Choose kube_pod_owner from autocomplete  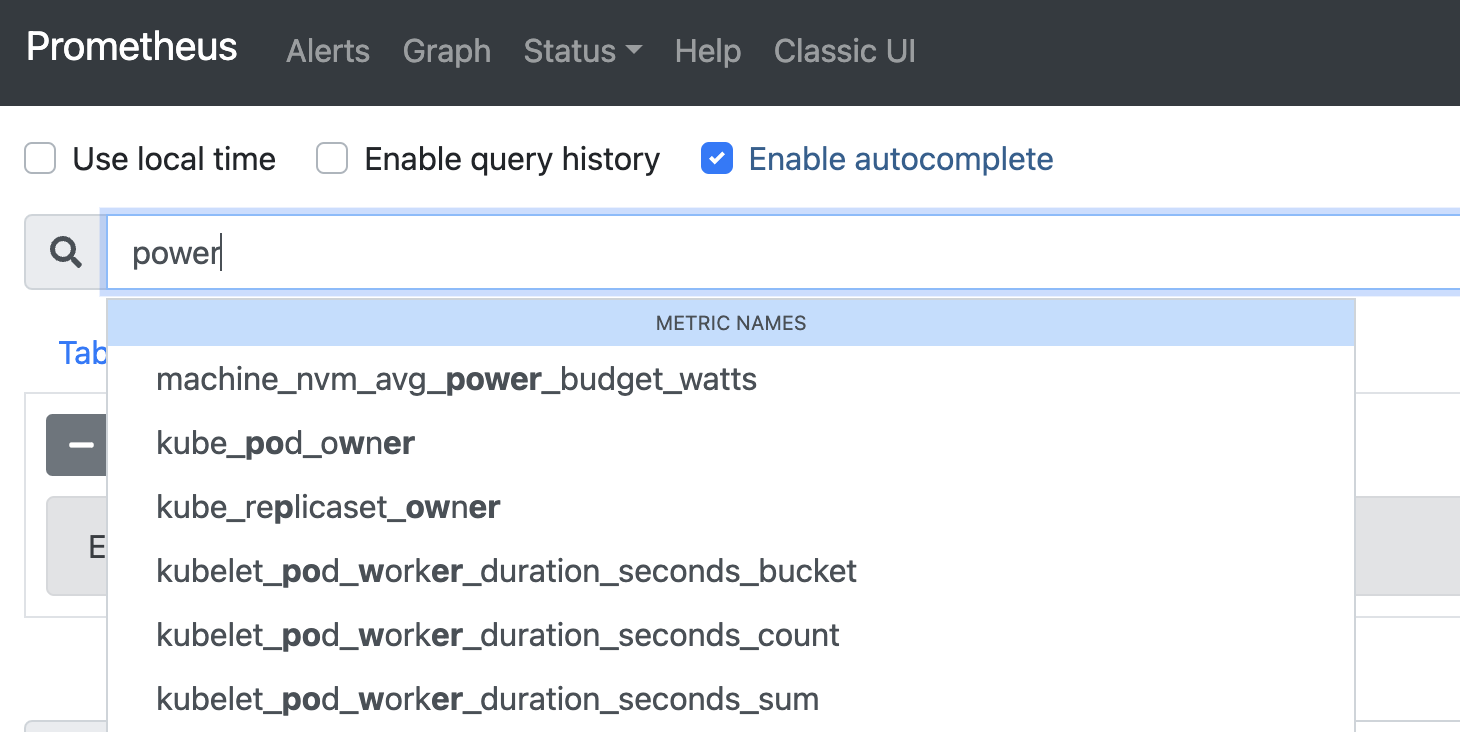coord(286,443)
